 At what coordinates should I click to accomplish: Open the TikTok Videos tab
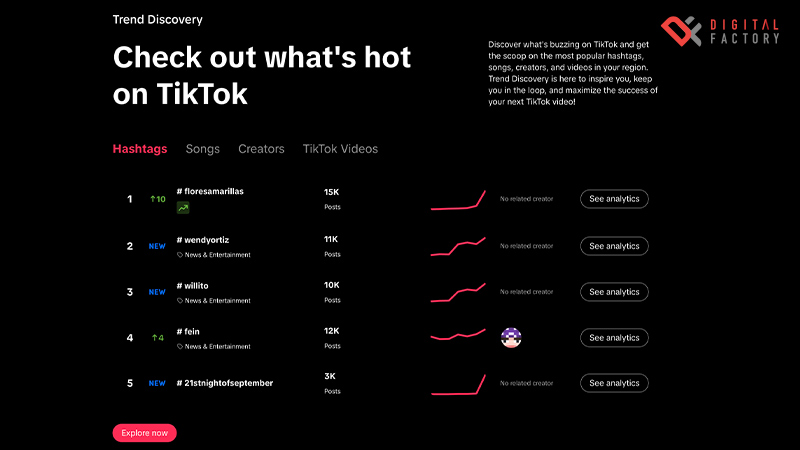point(340,149)
